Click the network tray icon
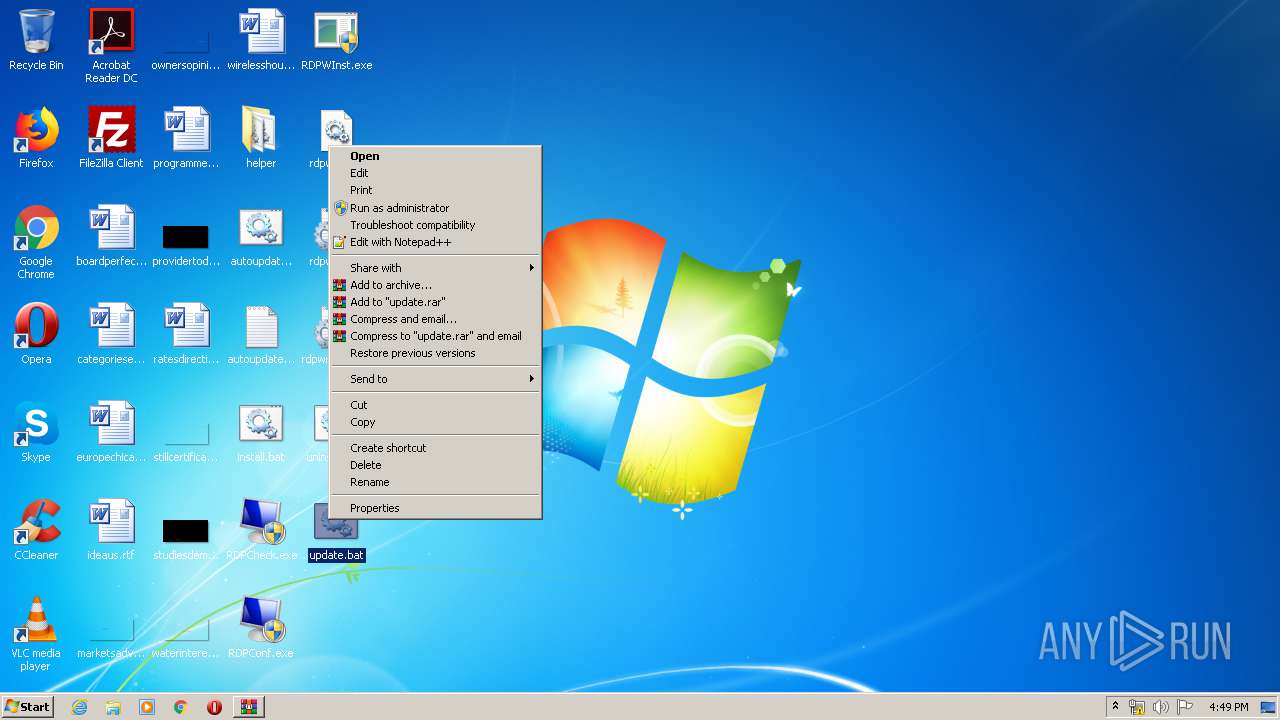 pyautogui.click(x=1137, y=707)
